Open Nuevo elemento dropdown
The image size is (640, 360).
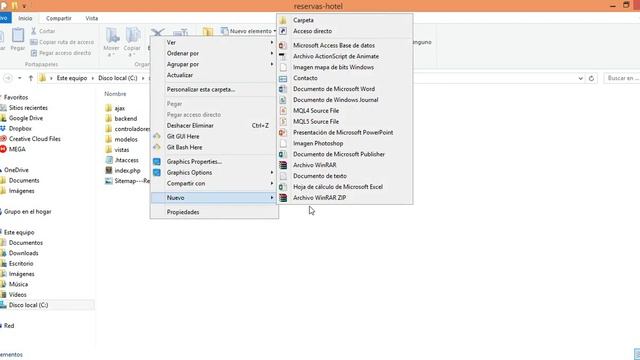[248, 31]
